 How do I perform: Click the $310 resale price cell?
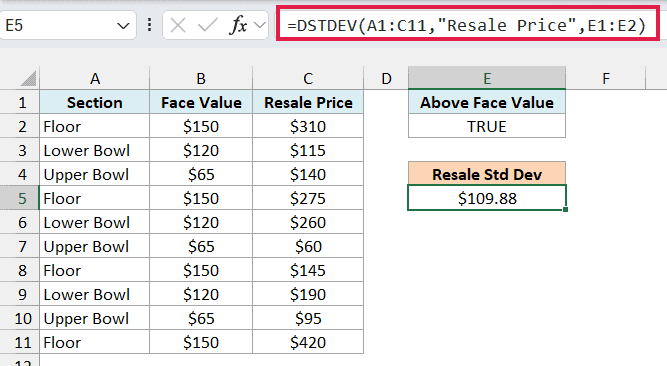tap(308, 126)
